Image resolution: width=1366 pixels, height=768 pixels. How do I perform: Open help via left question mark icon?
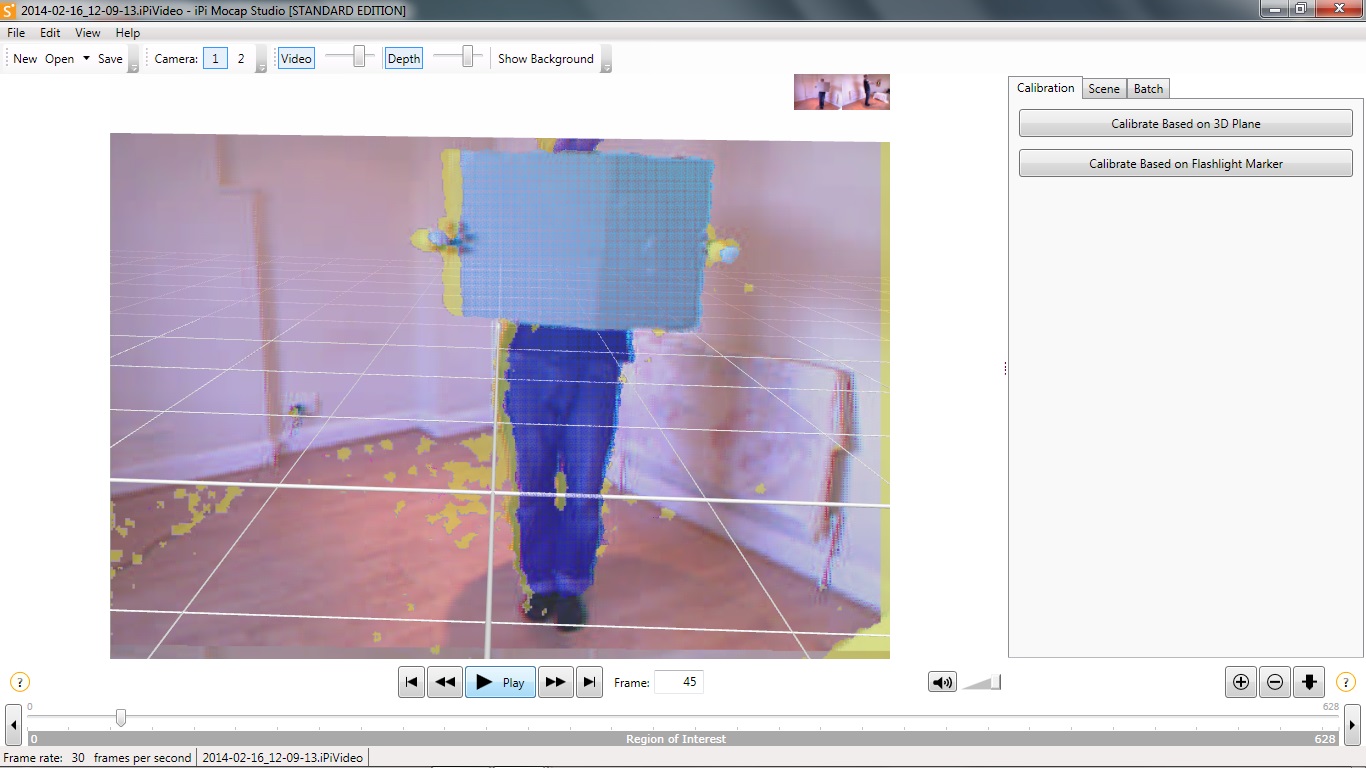(20, 682)
